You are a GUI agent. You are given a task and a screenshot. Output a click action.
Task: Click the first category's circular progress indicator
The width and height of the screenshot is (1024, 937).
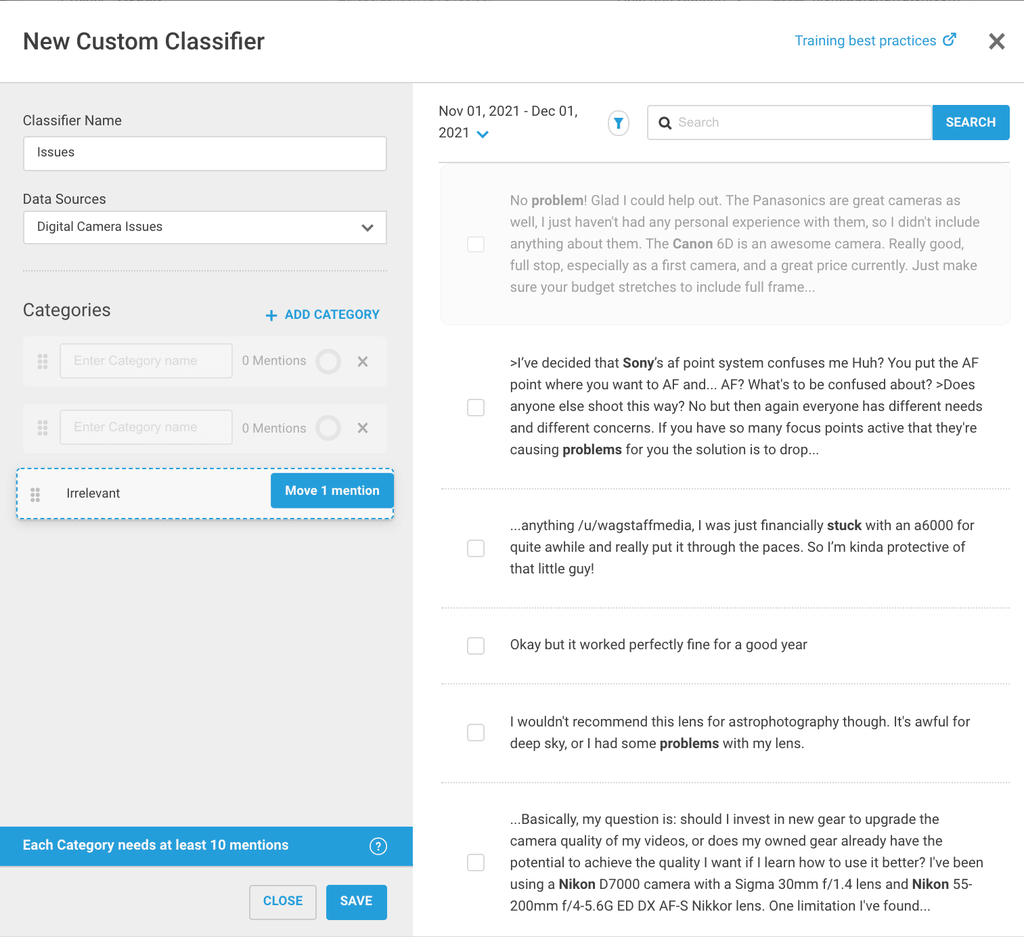pyautogui.click(x=328, y=361)
